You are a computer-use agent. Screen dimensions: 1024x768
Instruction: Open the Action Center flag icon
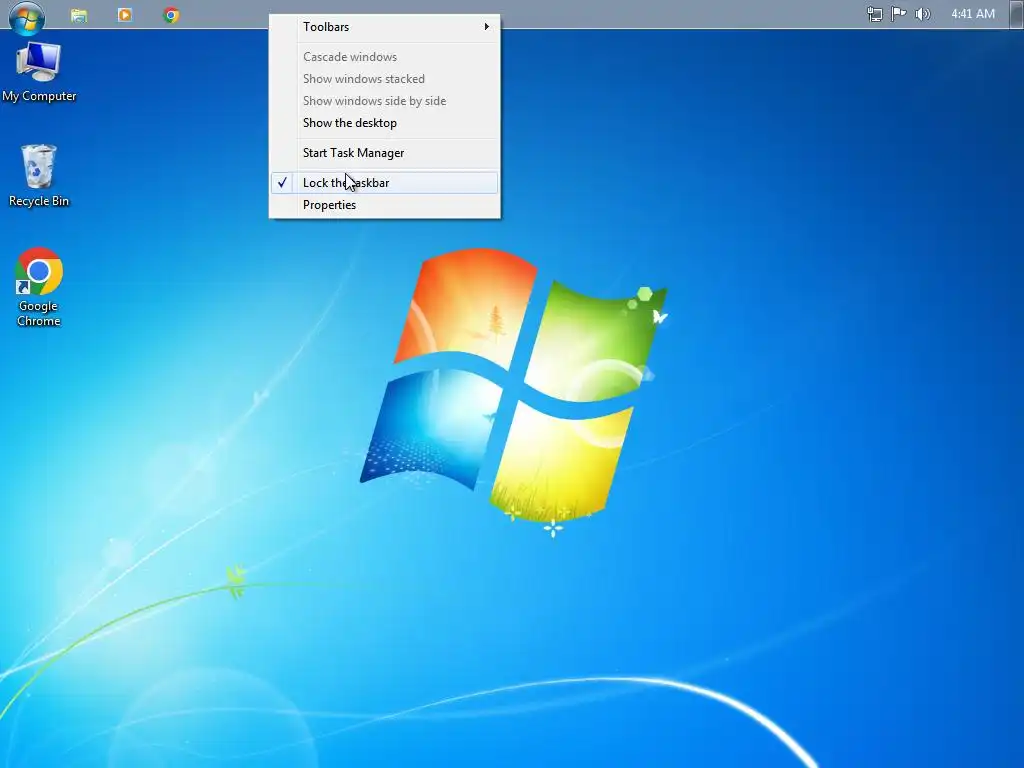point(899,14)
